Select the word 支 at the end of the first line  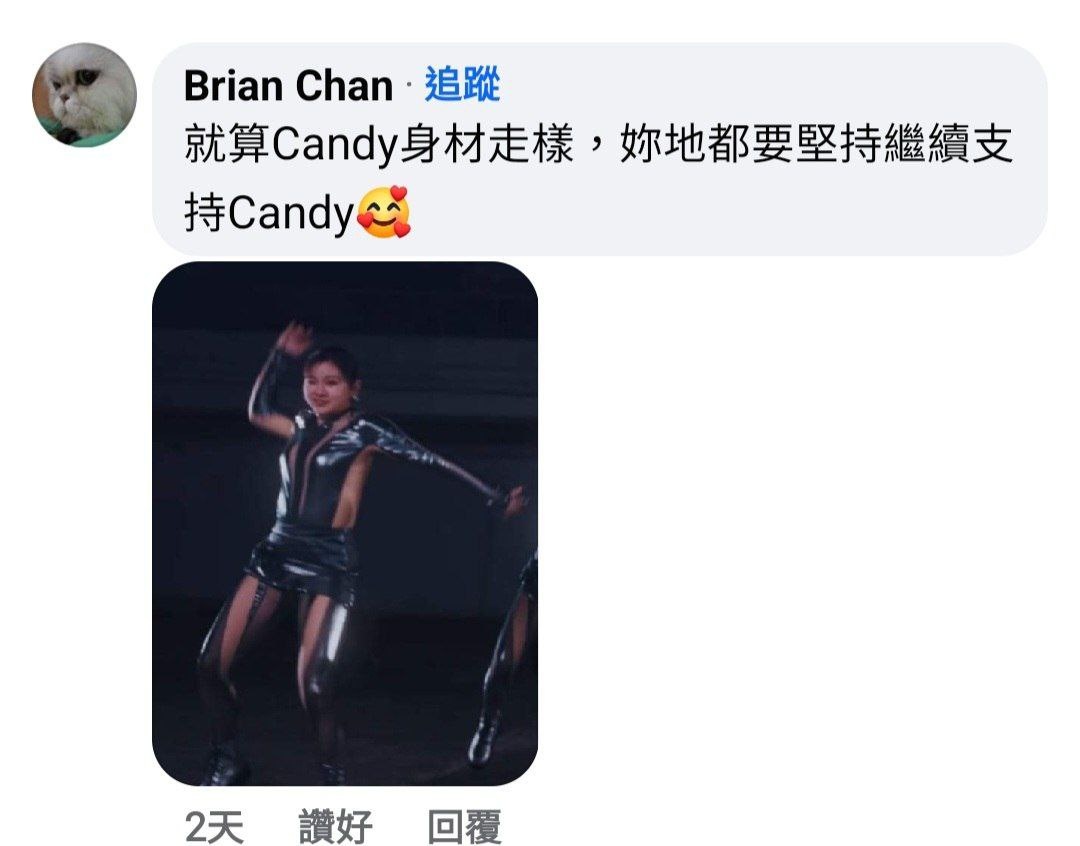tap(993, 143)
